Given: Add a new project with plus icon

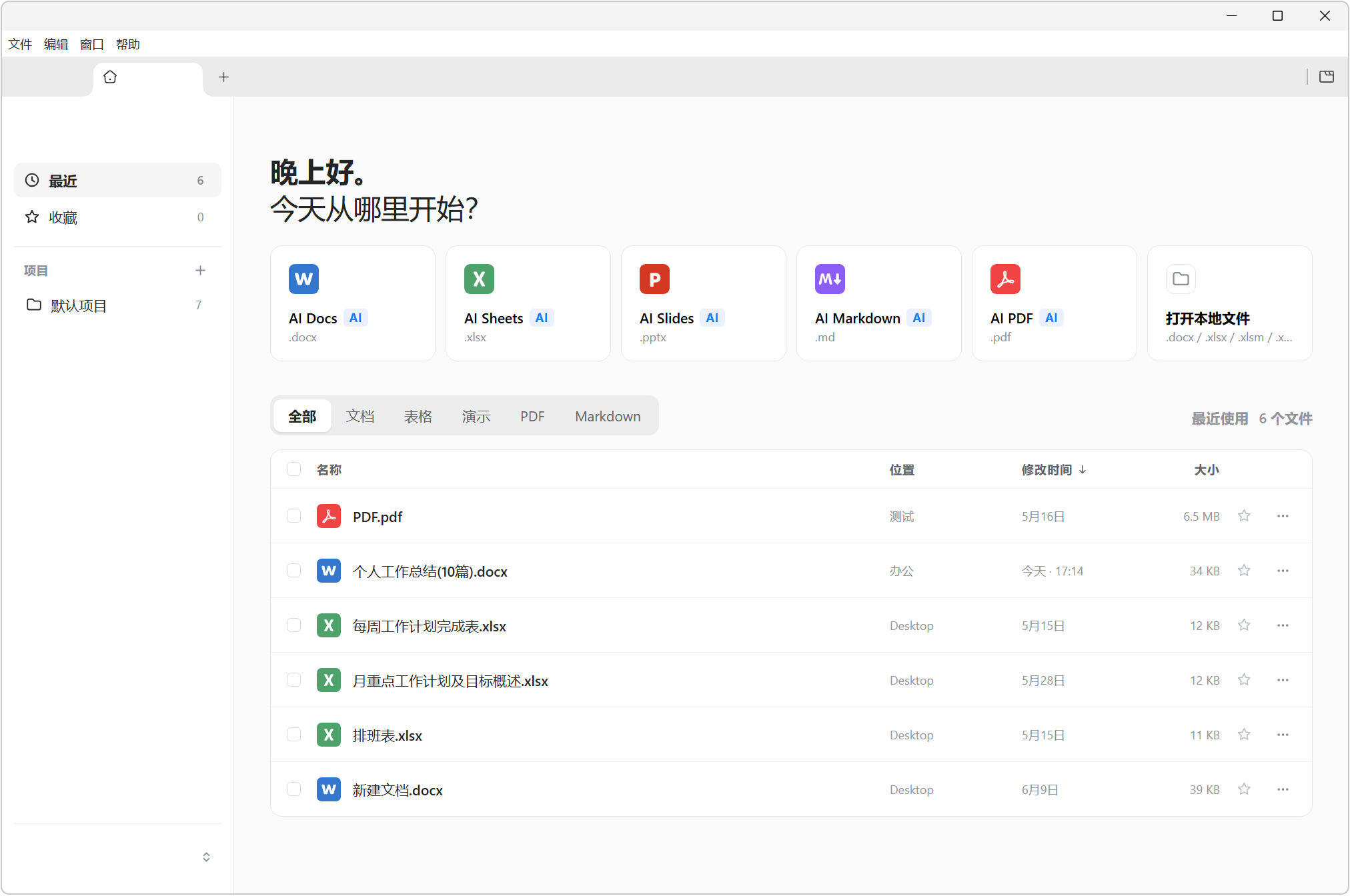Looking at the screenshot, I should (x=200, y=271).
